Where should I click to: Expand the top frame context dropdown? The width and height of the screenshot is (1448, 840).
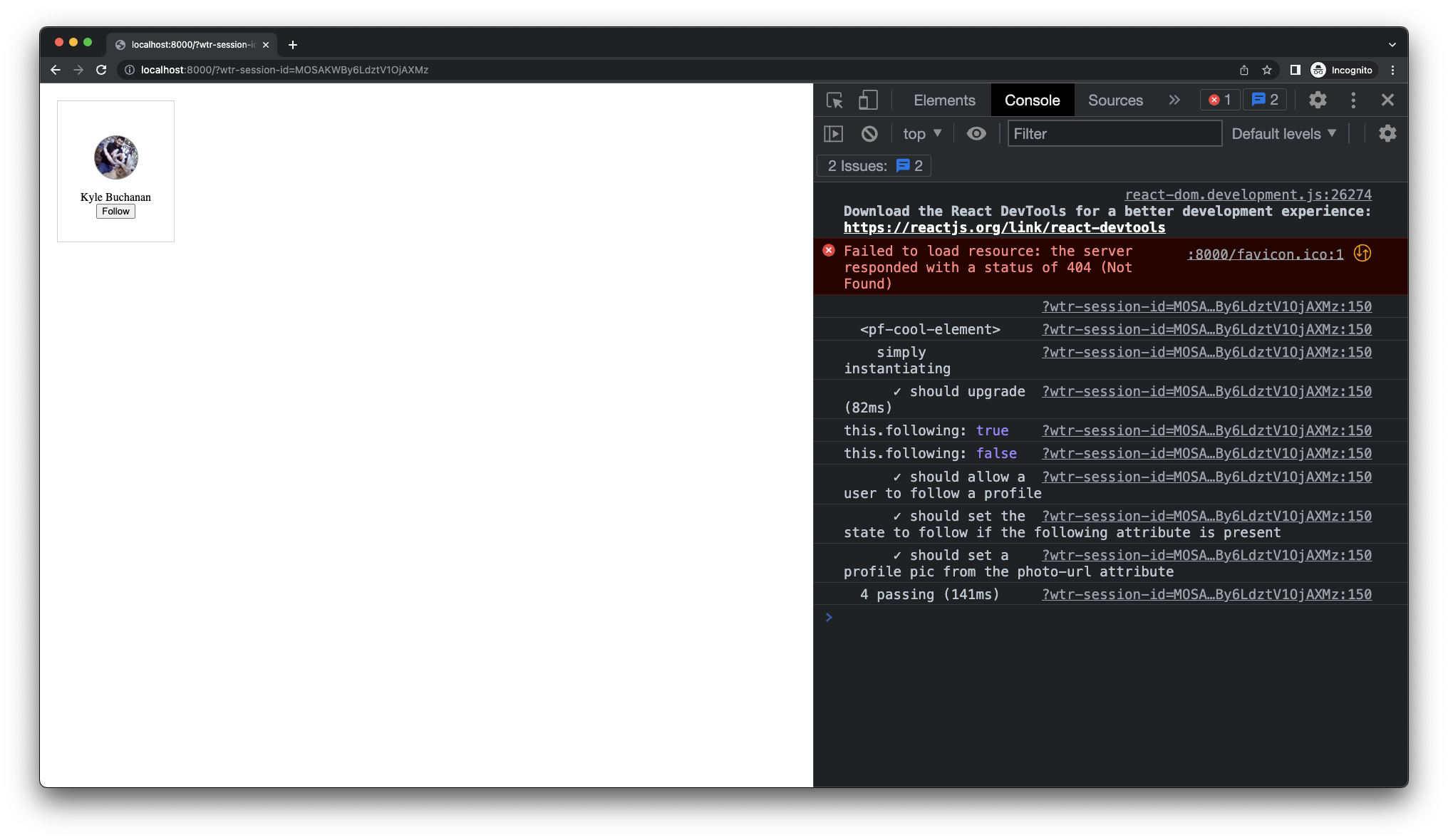[x=920, y=133]
